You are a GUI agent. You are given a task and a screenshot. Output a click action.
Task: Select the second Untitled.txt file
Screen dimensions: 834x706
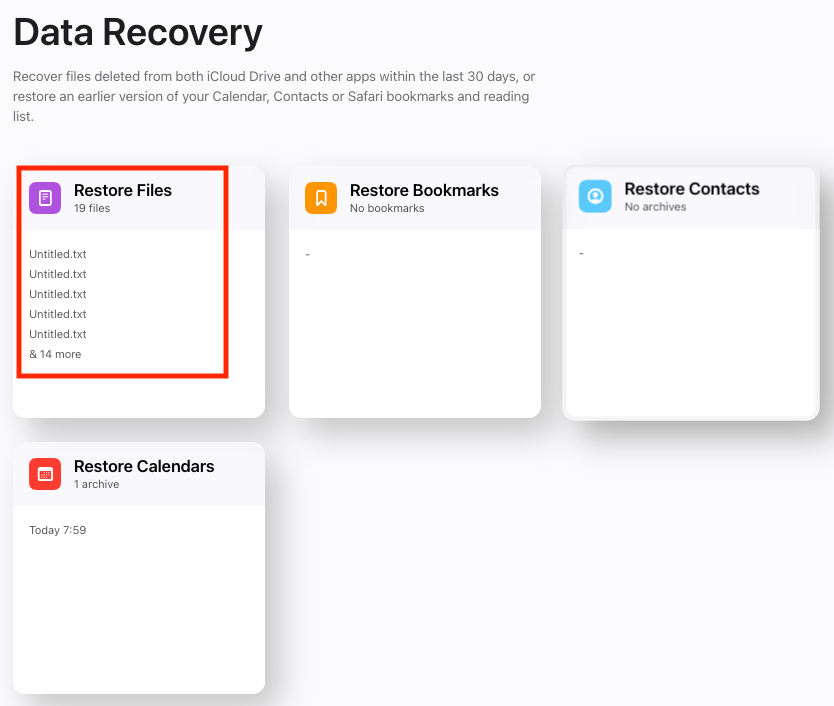click(x=55, y=274)
